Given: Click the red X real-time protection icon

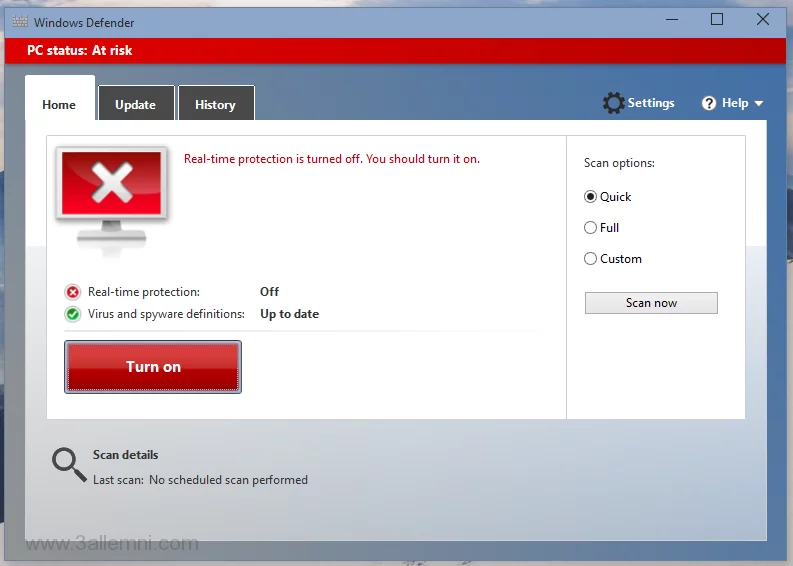Looking at the screenshot, I should [x=73, y=292].
